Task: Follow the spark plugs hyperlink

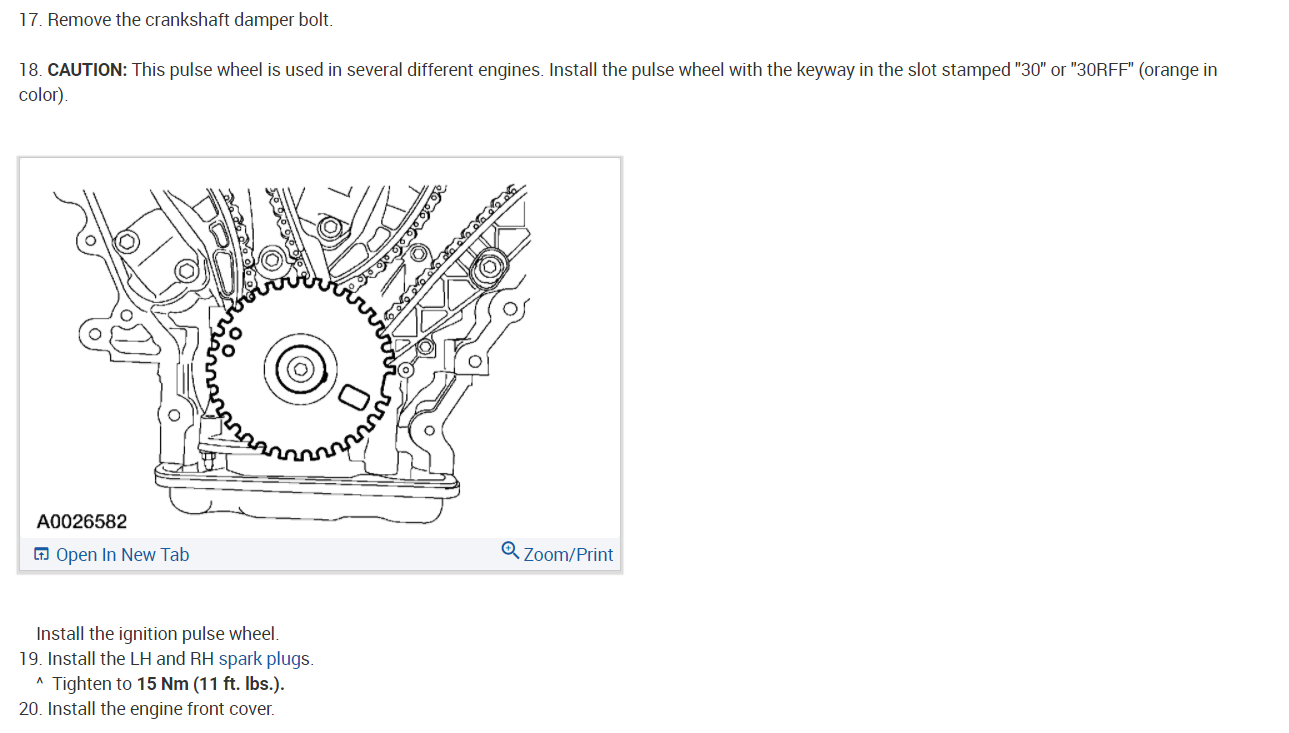Action: pyautogui.click(x=264, y=659)
